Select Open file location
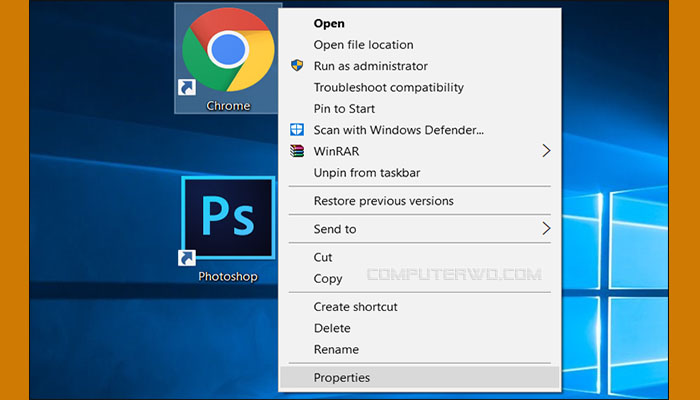This screenshot has height=400, width=700. pos(363,45)
